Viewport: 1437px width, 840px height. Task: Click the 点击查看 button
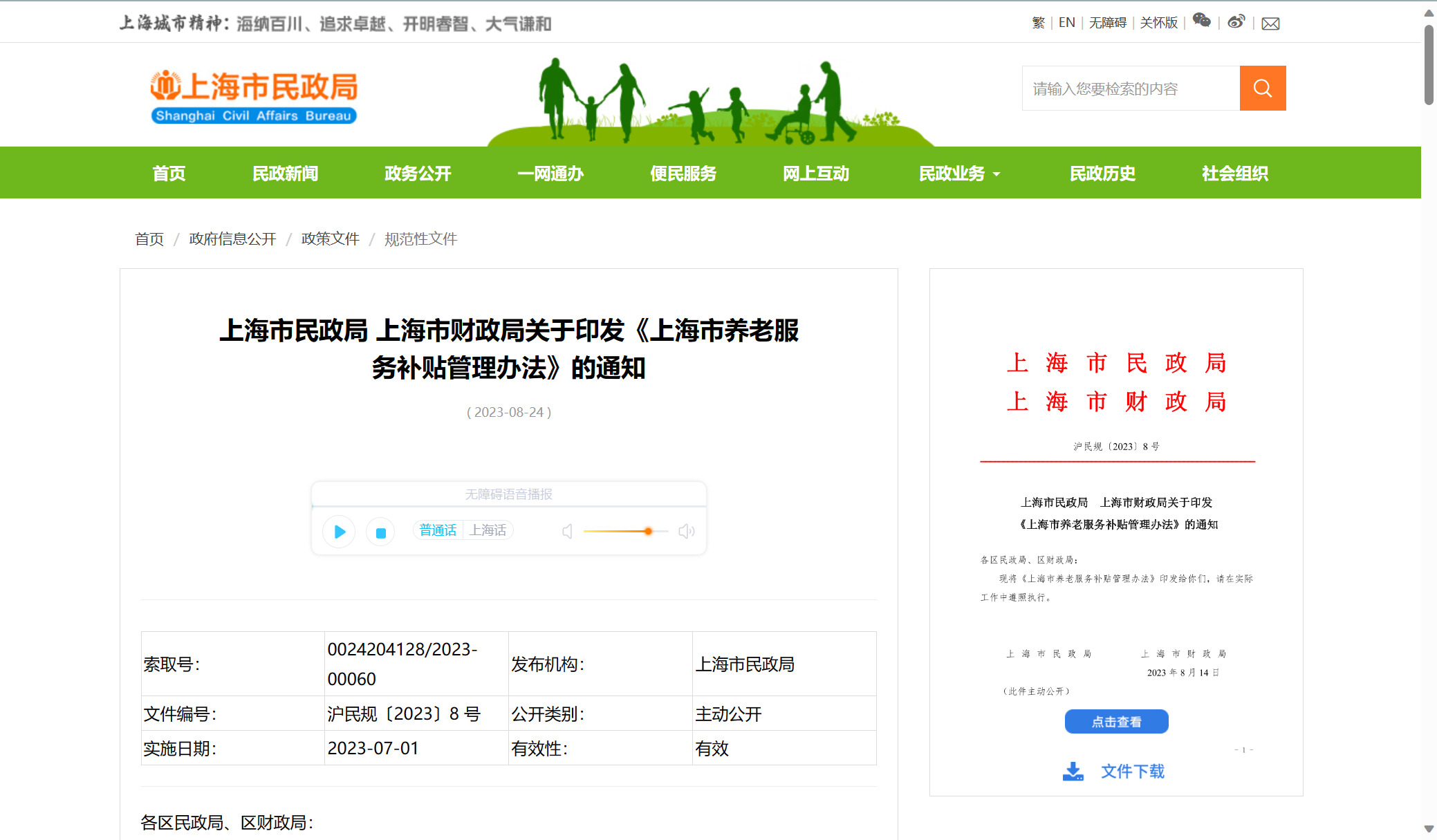1116,722
